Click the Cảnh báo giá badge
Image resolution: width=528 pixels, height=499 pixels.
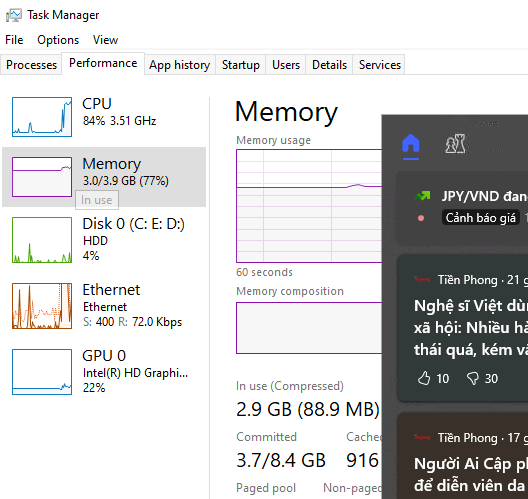click(x=481, y=218)
